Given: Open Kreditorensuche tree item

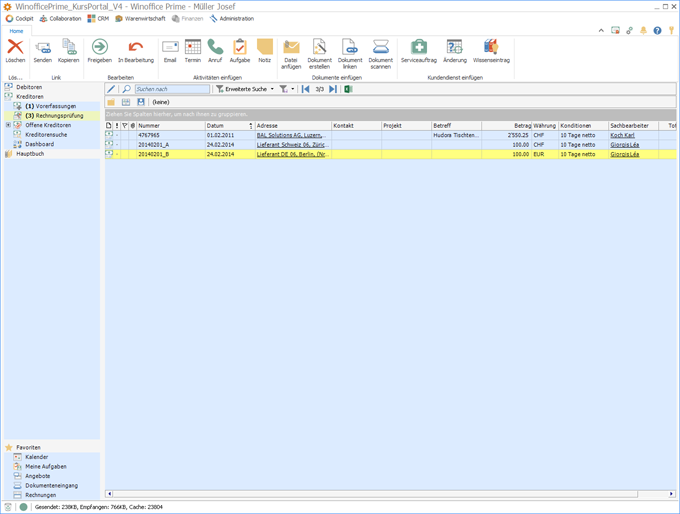Looking at the screenshot, I should pos(46,135).
